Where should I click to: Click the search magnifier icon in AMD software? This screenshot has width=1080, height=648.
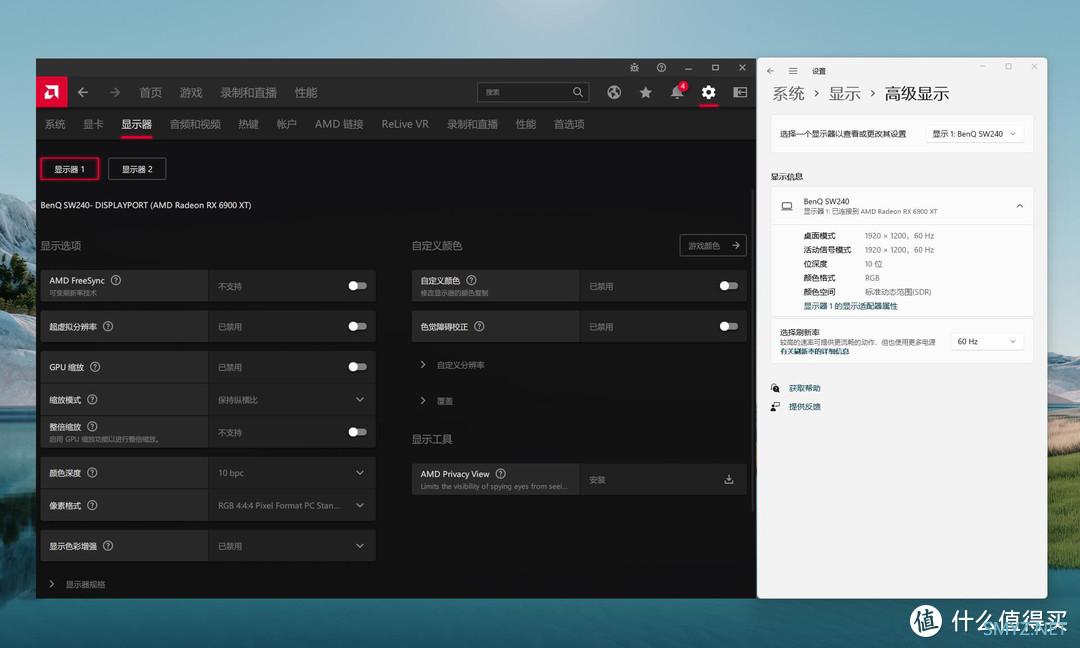(x=577, y=92)
